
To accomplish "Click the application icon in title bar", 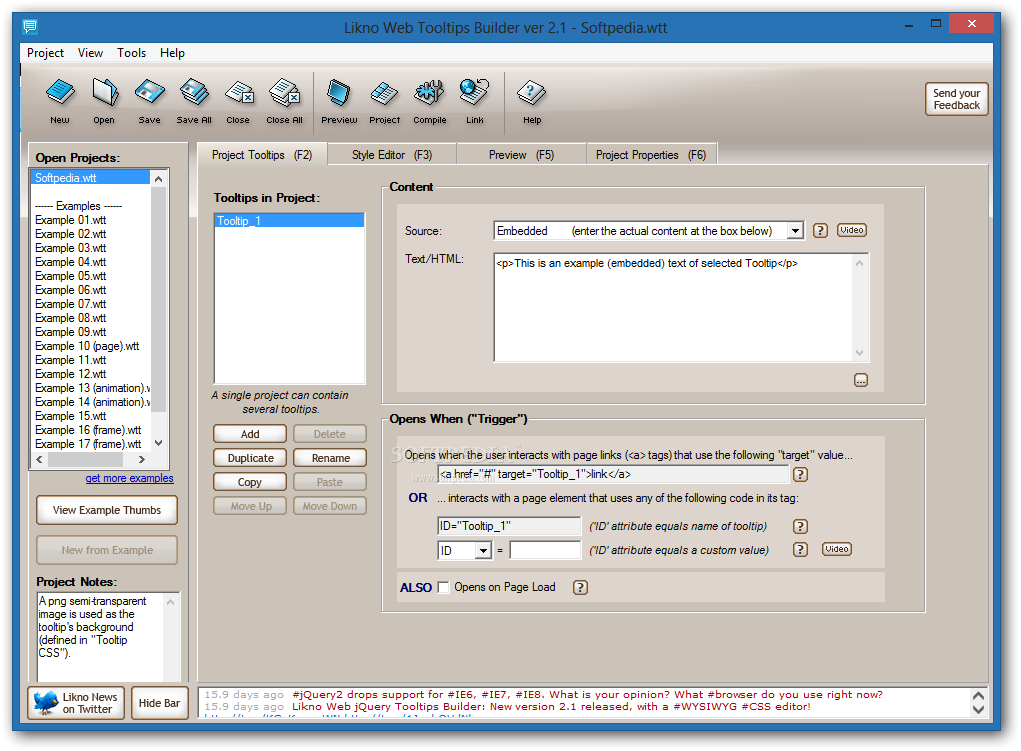I will (30, 27).
